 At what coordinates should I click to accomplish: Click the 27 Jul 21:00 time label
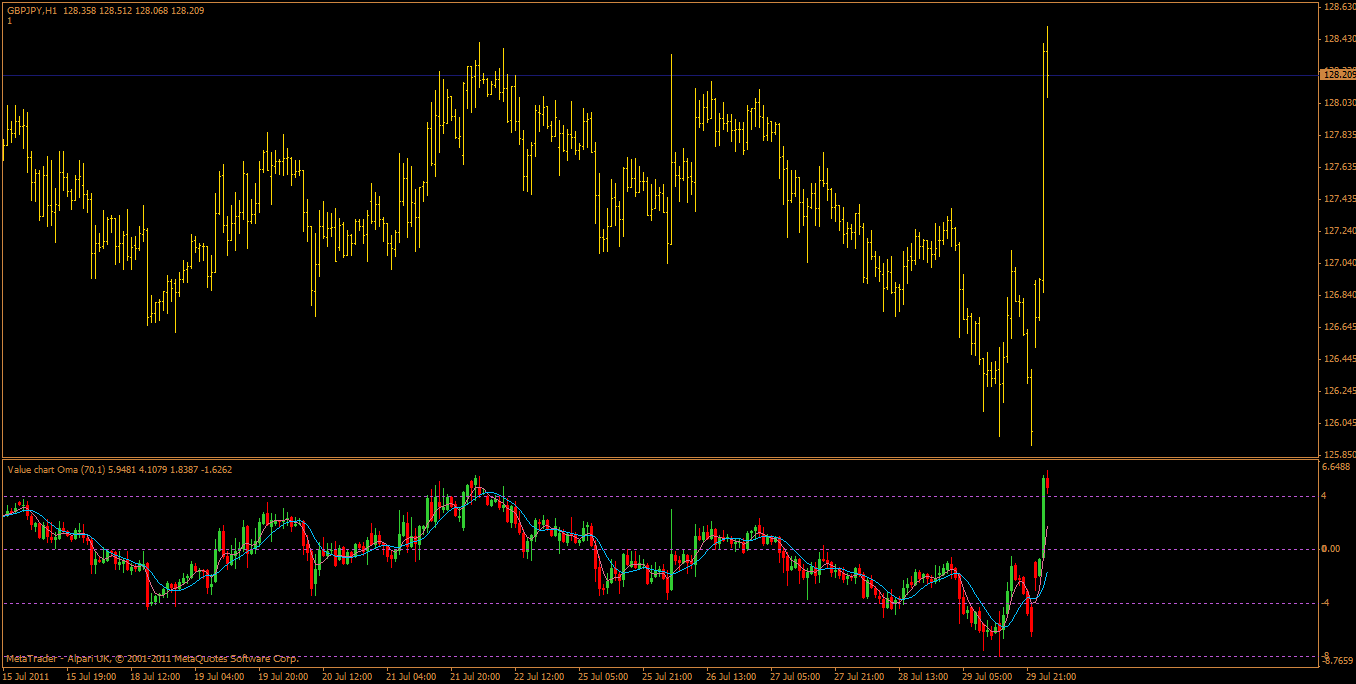(x=860, y=677)
